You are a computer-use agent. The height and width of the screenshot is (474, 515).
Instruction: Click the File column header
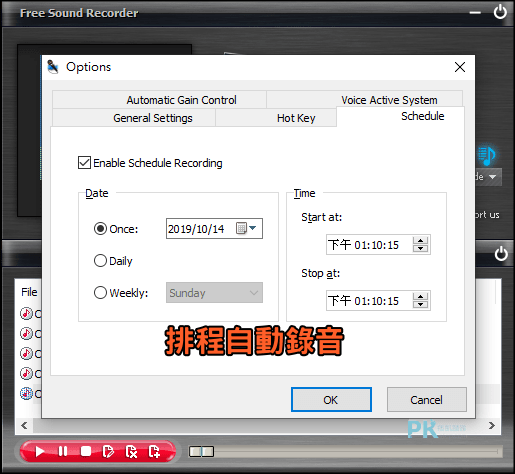[x=29, y=292]
